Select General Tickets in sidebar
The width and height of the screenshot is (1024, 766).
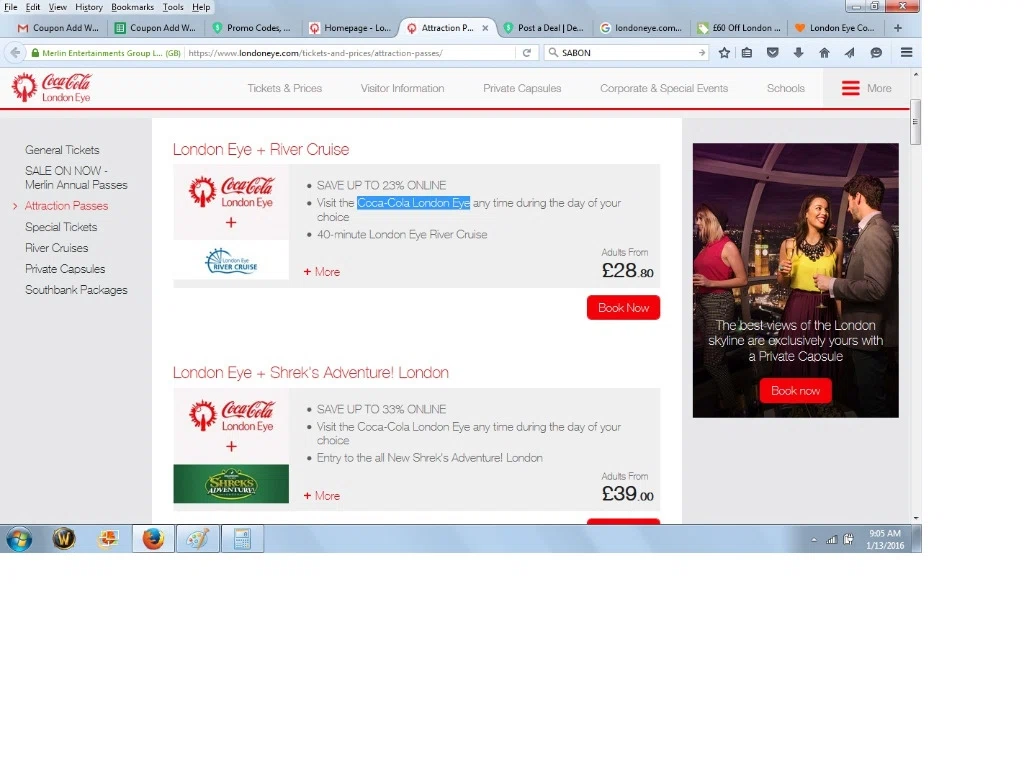(x=62, y=150)
